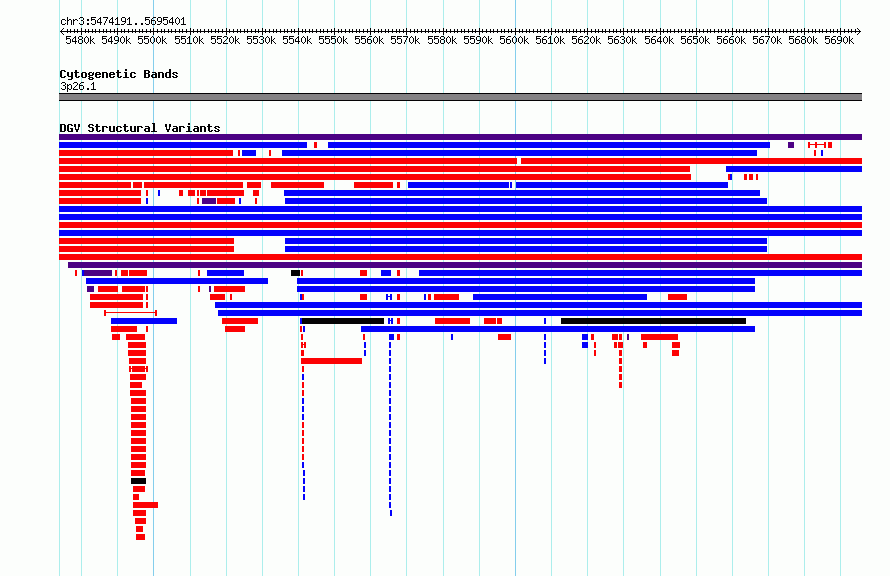890x576 pixels.
Task: Click the 5640k ruler label
Action: 659,40
